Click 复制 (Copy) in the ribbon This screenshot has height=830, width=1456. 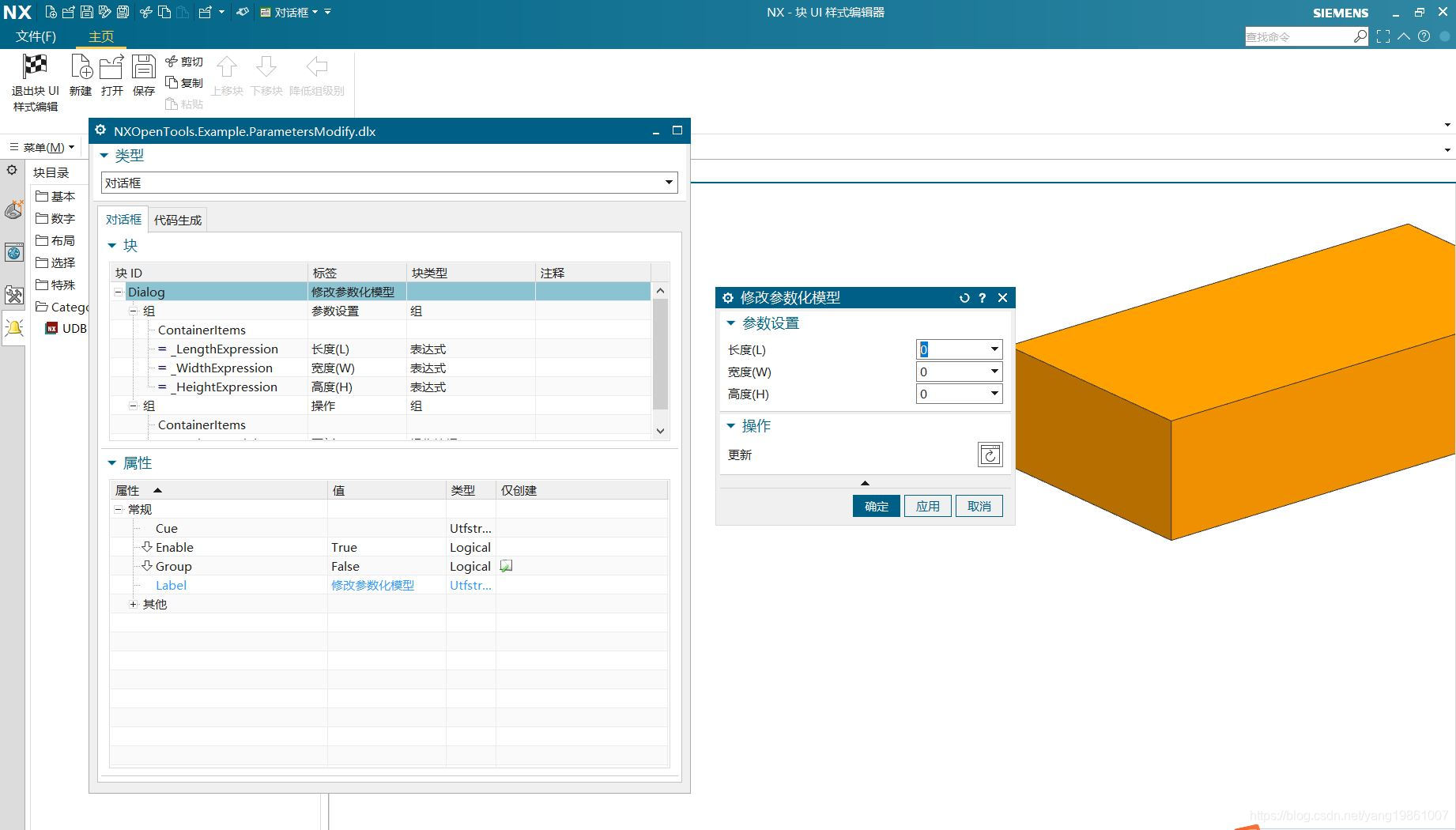point(184,82)
